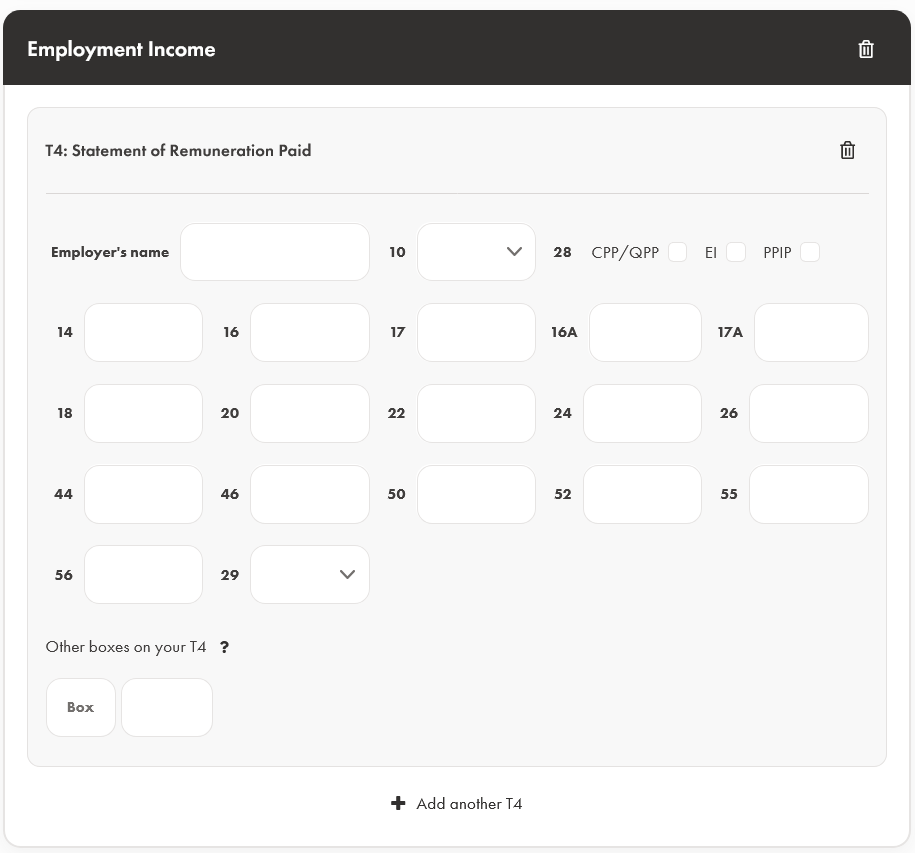The height and width of the screenshot is (853, 915).
Task: Select the box 52 input field
Action: 642,494
